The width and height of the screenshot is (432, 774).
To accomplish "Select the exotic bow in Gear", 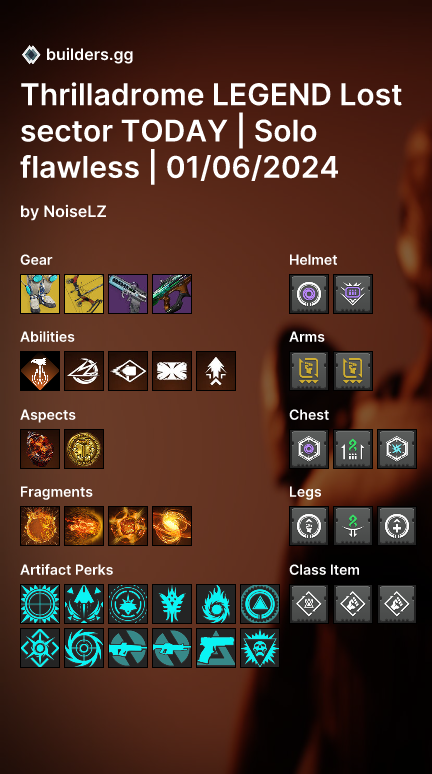I will tap(84, 294).
